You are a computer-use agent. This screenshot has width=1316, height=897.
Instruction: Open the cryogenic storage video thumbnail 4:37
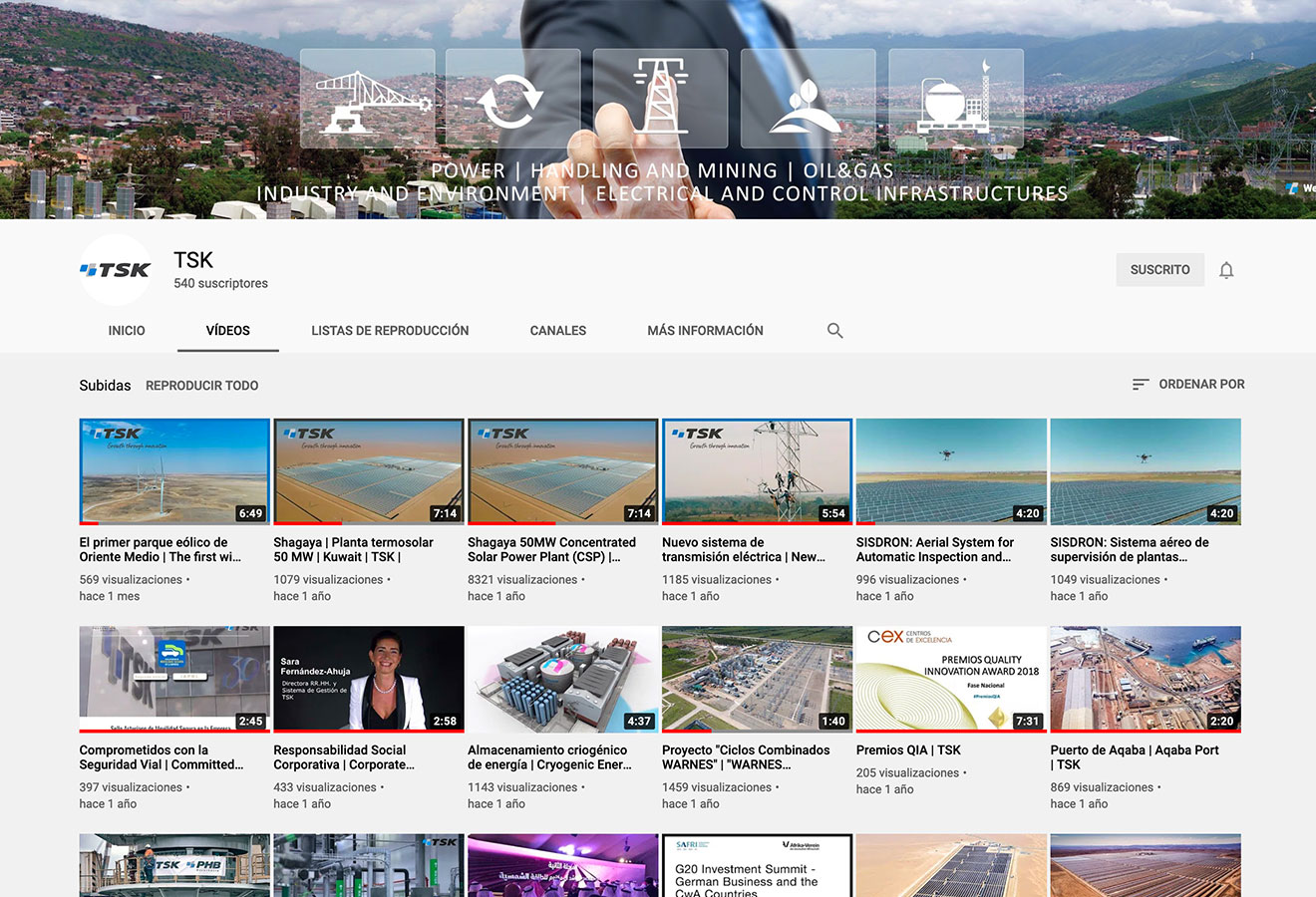(563, 680)
